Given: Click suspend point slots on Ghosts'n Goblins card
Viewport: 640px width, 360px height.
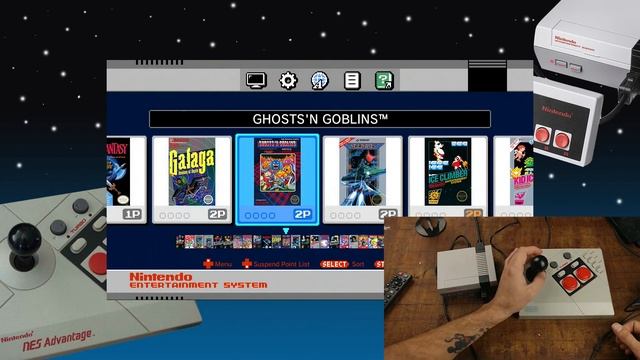Looking at the screenshot, I should pyautogui.click(x=260, y=215).
